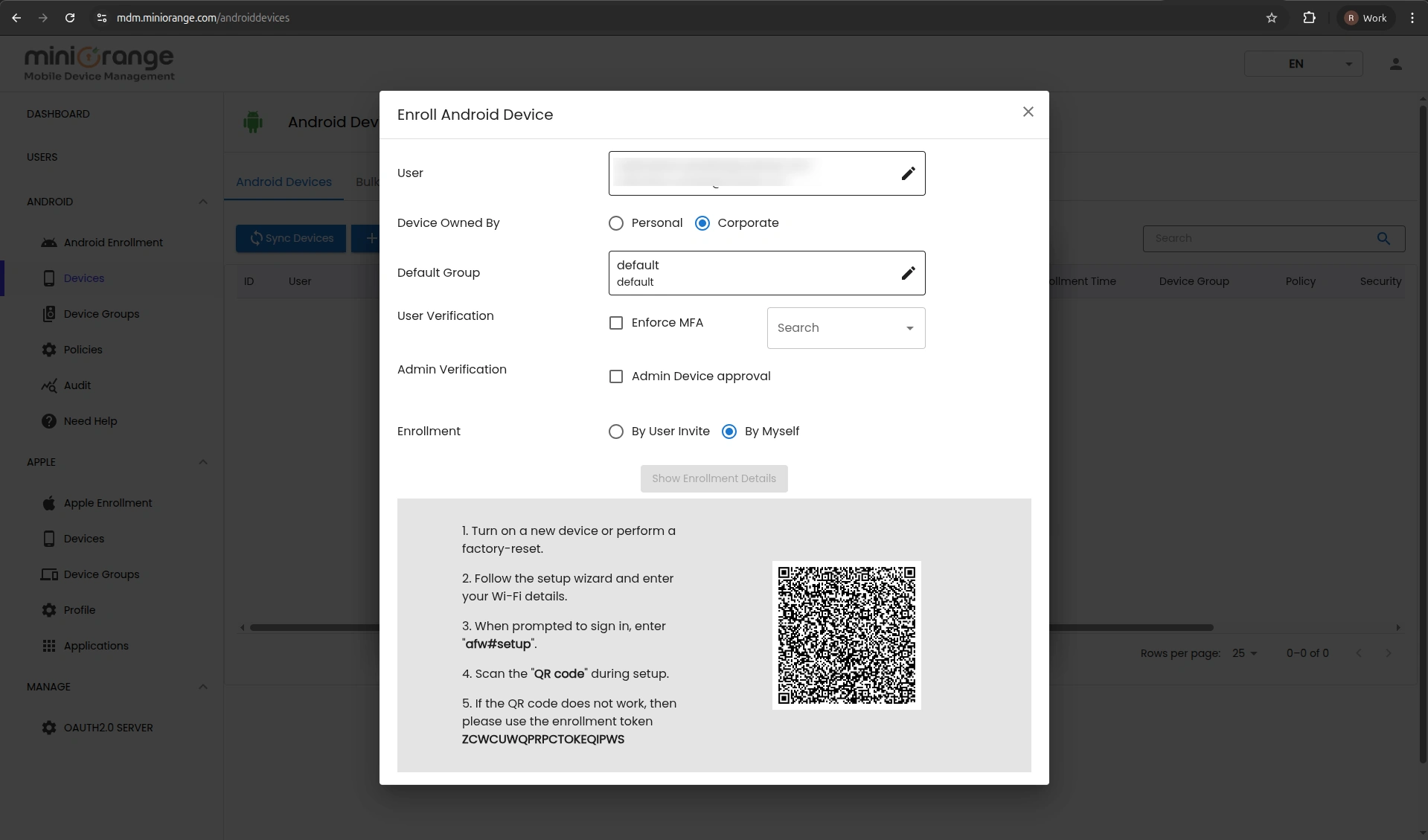Check Admin Device approval

pos(616,376)
